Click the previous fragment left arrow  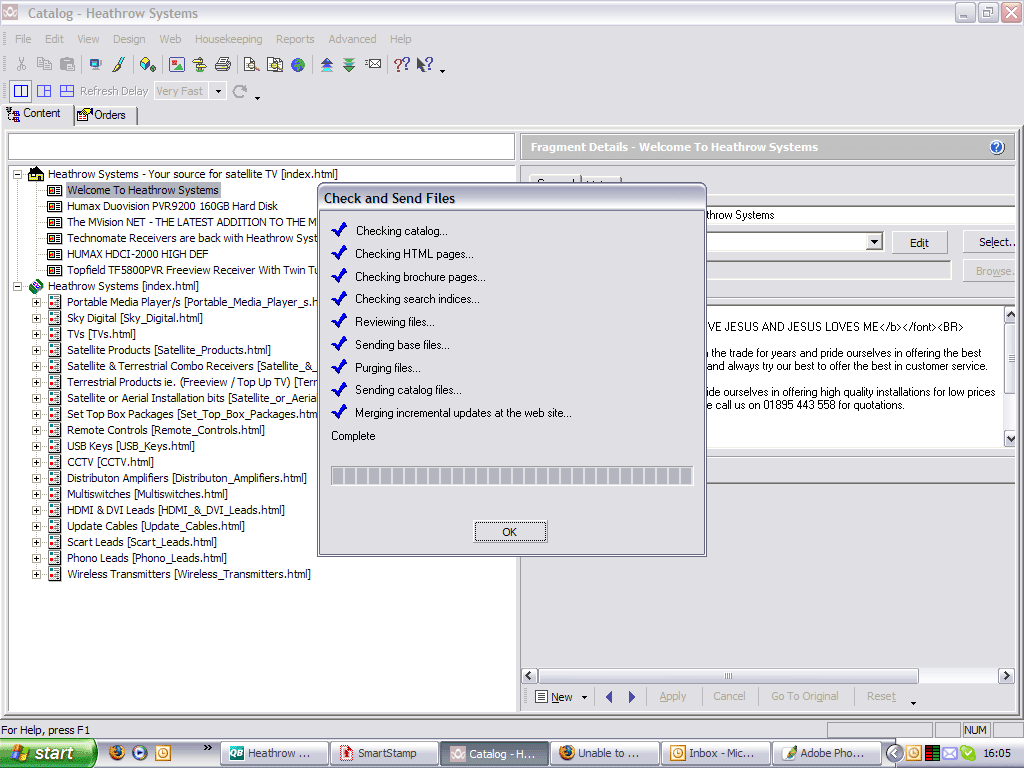coord(609,697)
